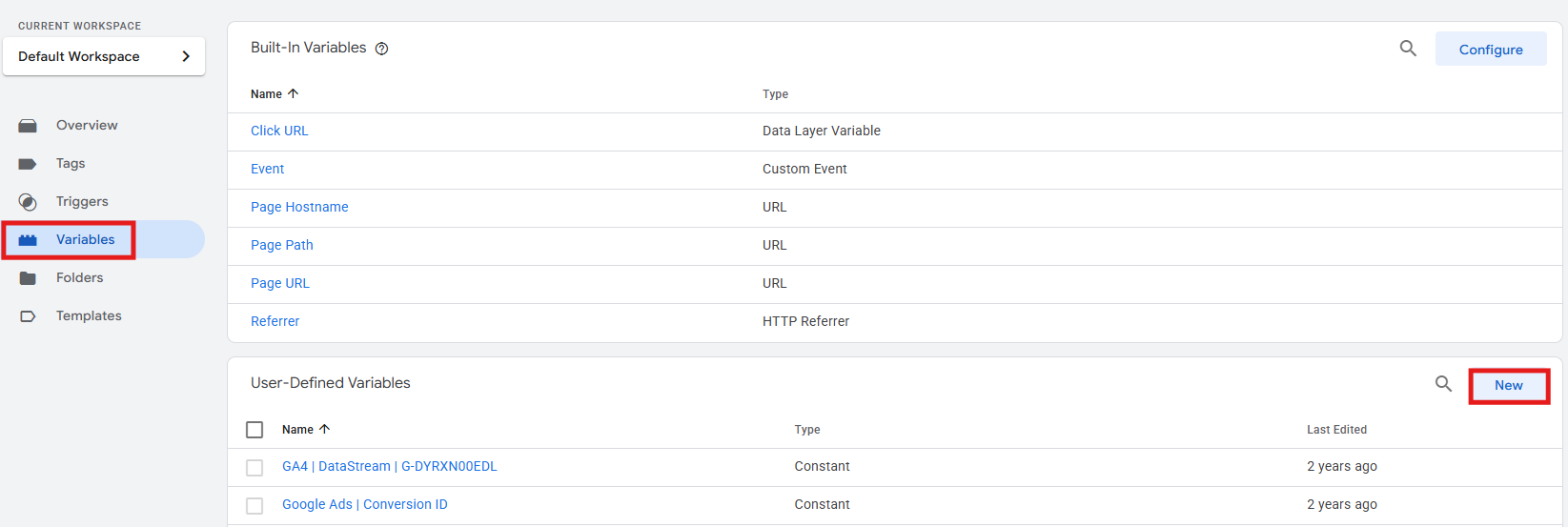This screenshot has width=1568, height=527.
Task: Click the User-Defined Variables Type column header
Action: pyautogui.click(x=806, y=430)
